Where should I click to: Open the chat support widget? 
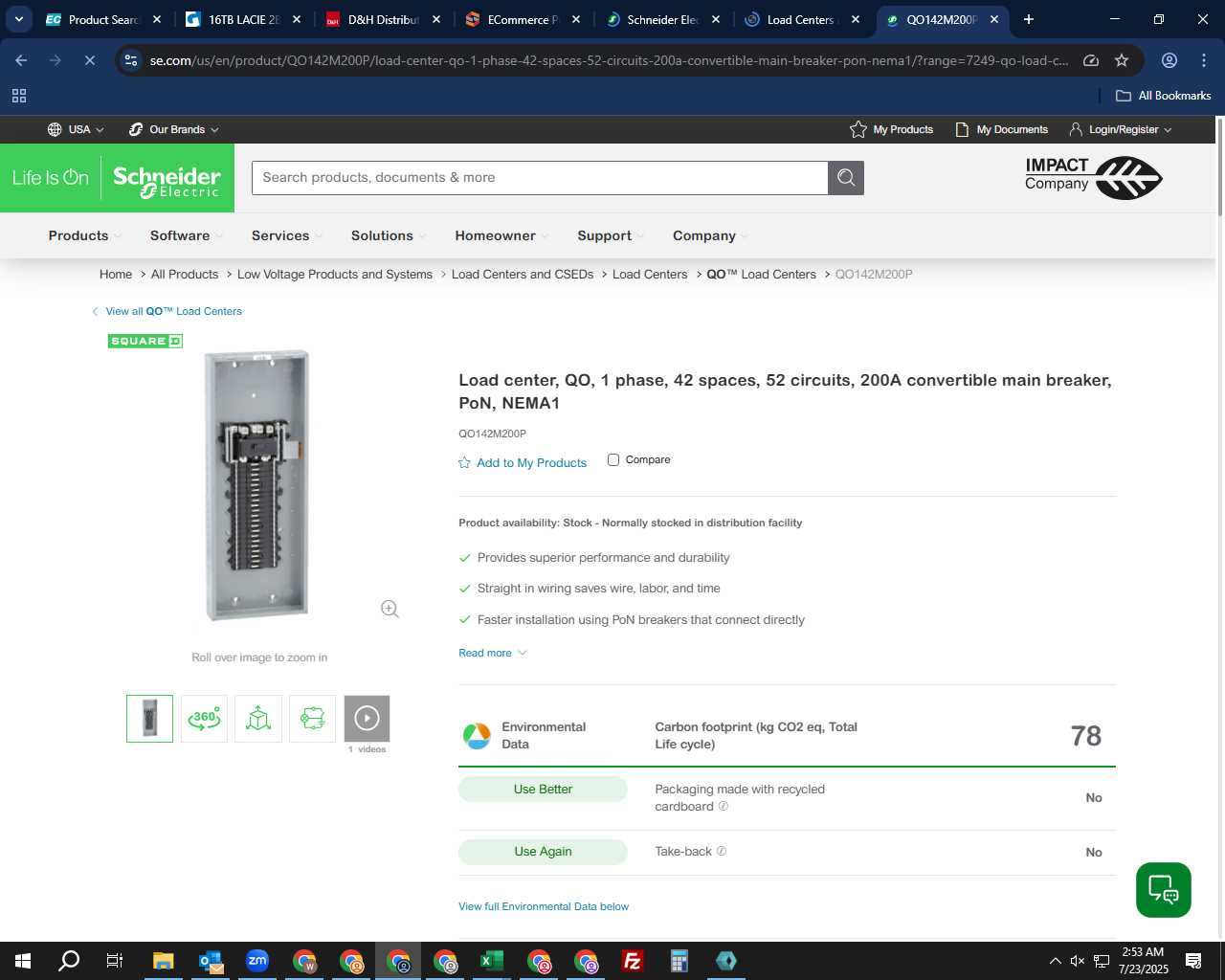click(x=1164, y=890)
